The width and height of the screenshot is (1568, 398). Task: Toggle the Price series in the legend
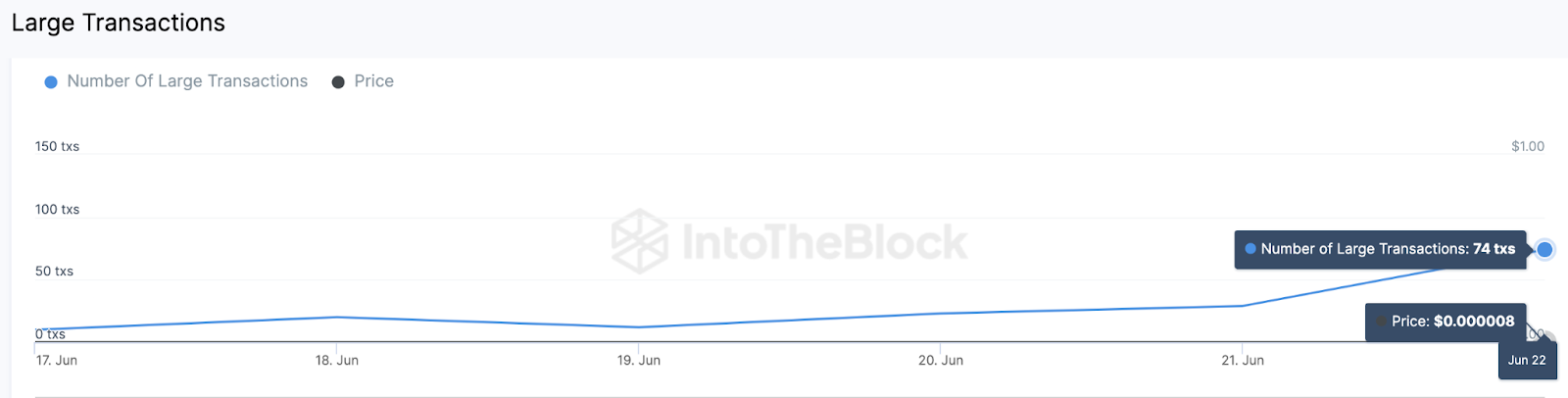(x=373, y=81)
